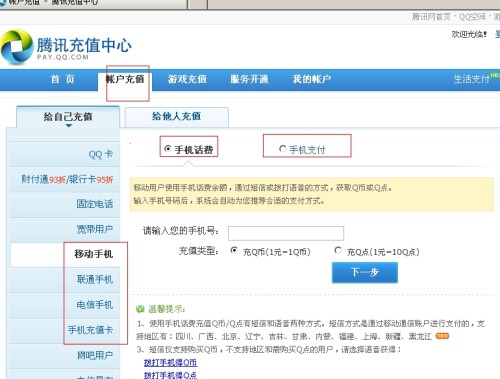Viewport: 500px width, 379px height.
Task: Open the QQ空间 top link
Action: pyautogui.click(x=472, y=17)
